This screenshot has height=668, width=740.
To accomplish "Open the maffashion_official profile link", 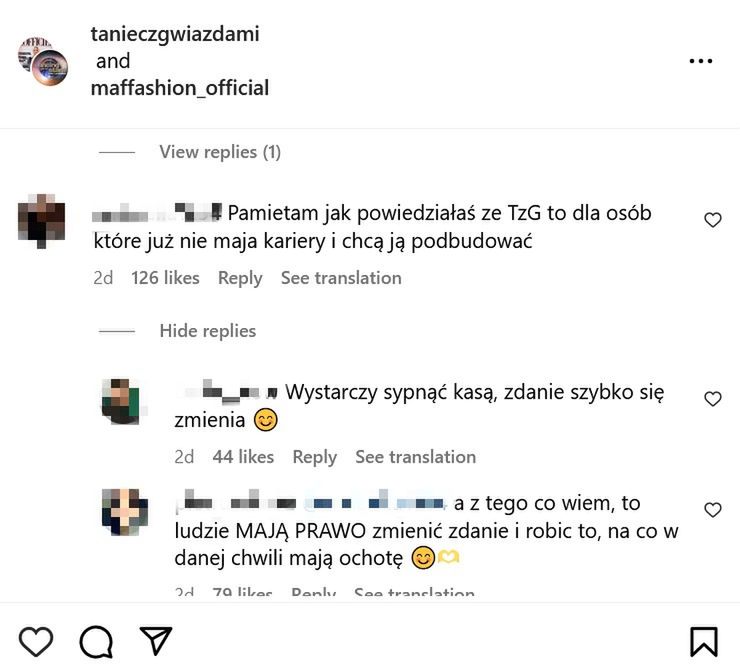I will [180, 88].
